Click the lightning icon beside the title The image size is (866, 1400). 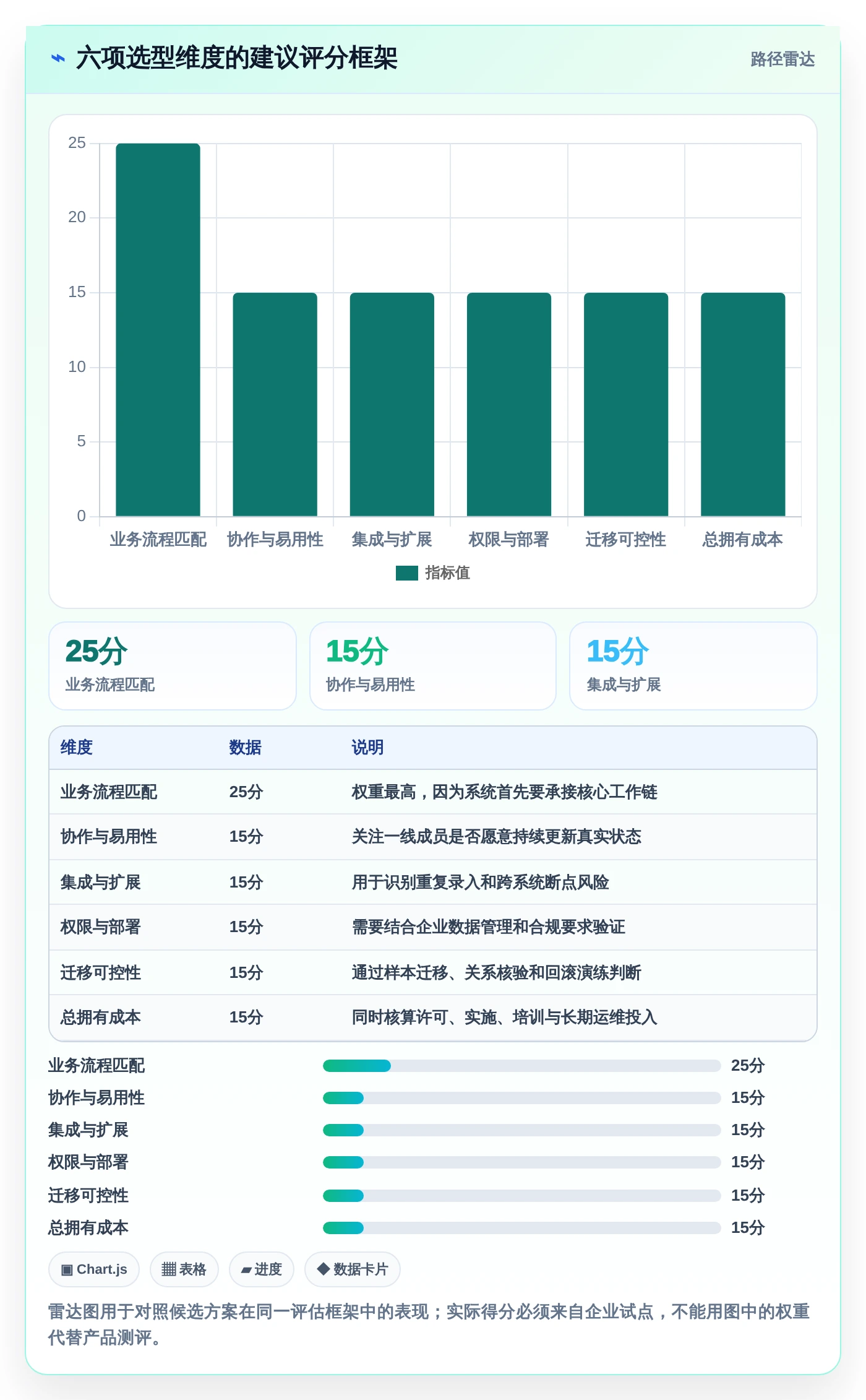58,58
